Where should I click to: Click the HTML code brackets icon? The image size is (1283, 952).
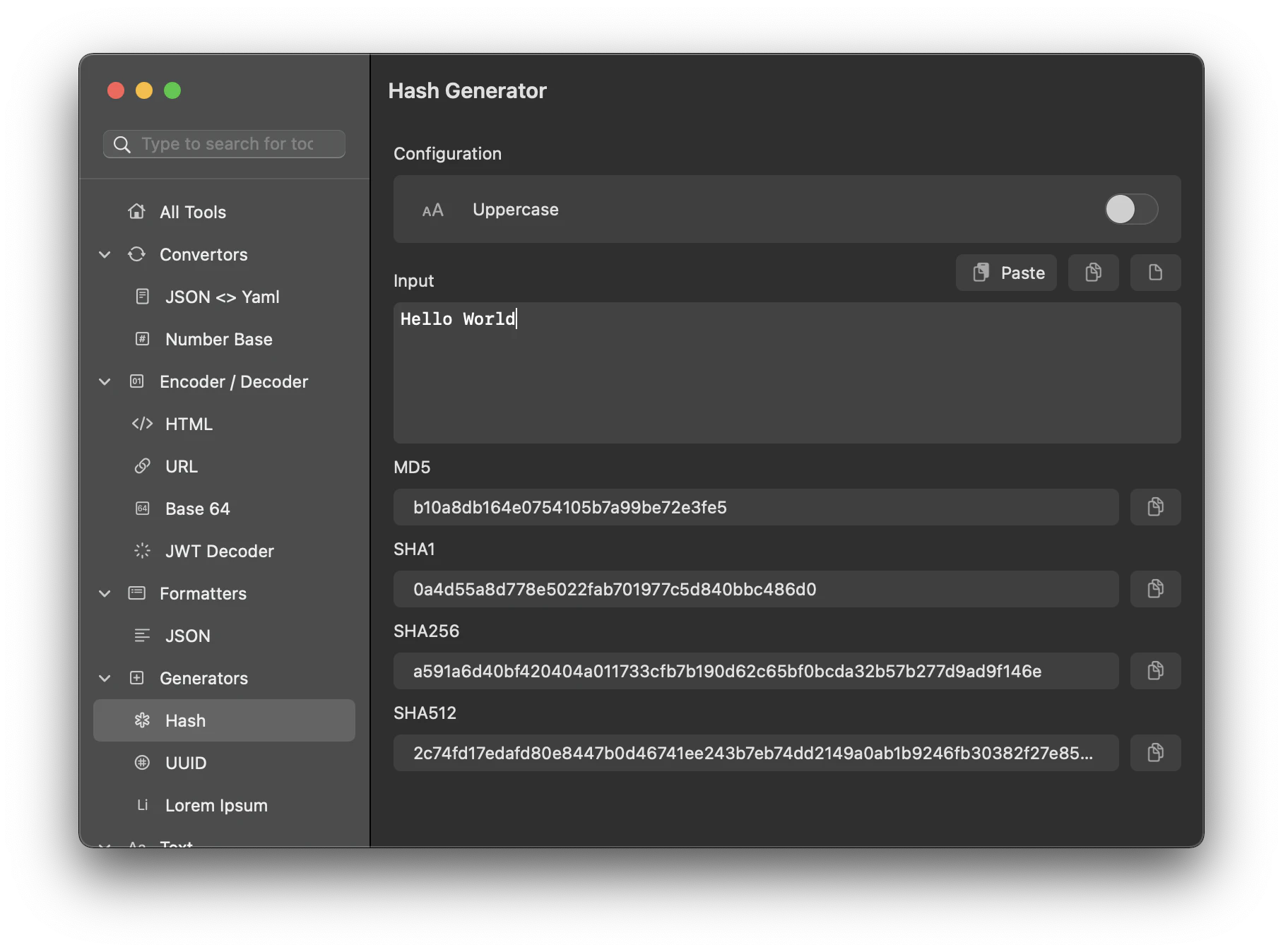(142, 424)
